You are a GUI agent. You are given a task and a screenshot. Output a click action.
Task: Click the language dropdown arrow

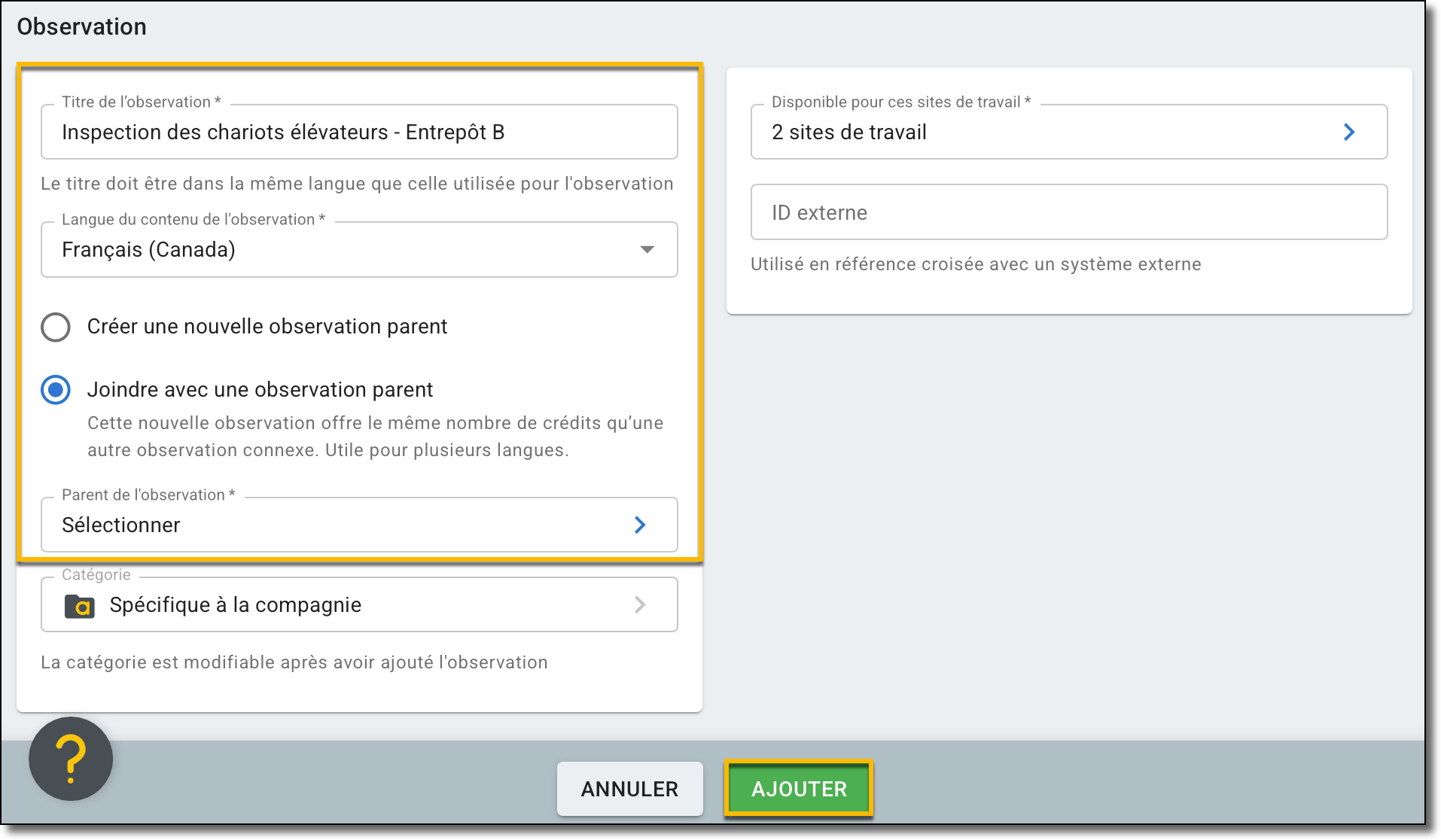tap(646, 250)
